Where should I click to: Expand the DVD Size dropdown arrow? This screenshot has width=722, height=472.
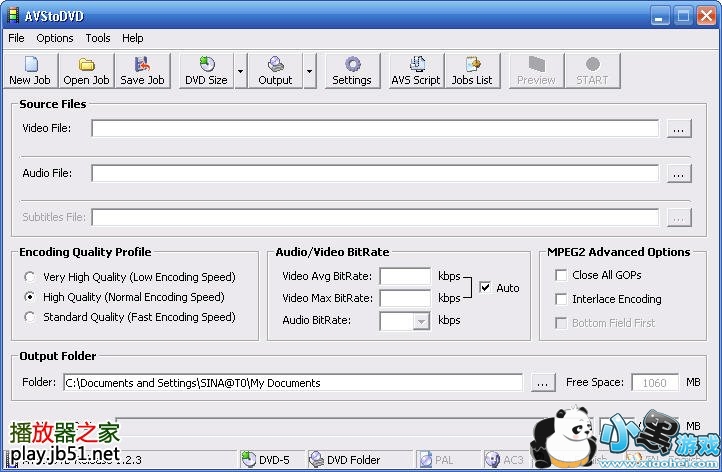click(x=241, y=71)
